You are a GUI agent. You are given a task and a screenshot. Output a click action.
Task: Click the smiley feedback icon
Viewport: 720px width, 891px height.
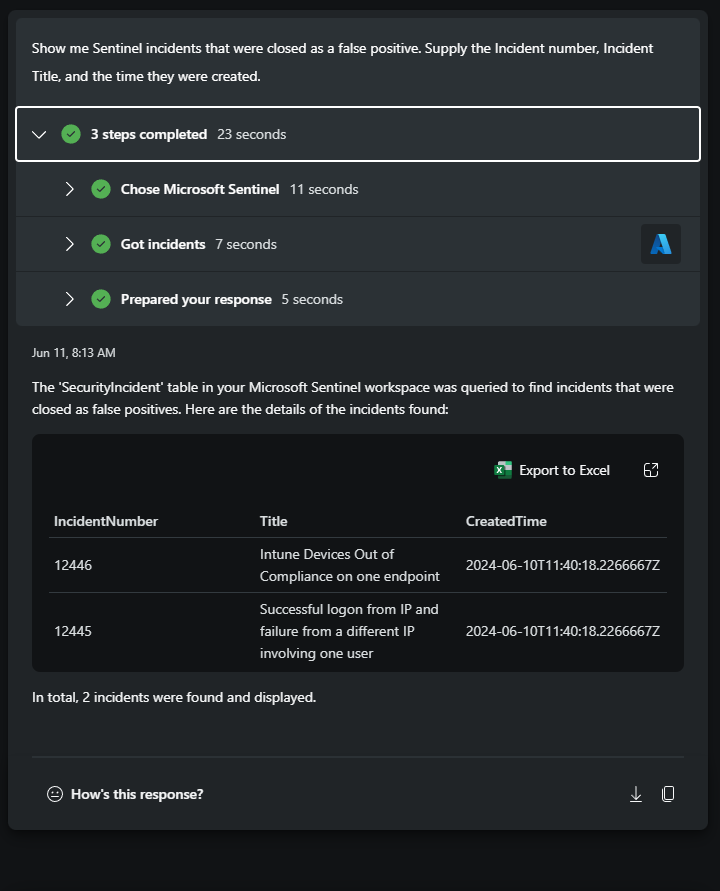pyautogui.click(x=55, y=794)
